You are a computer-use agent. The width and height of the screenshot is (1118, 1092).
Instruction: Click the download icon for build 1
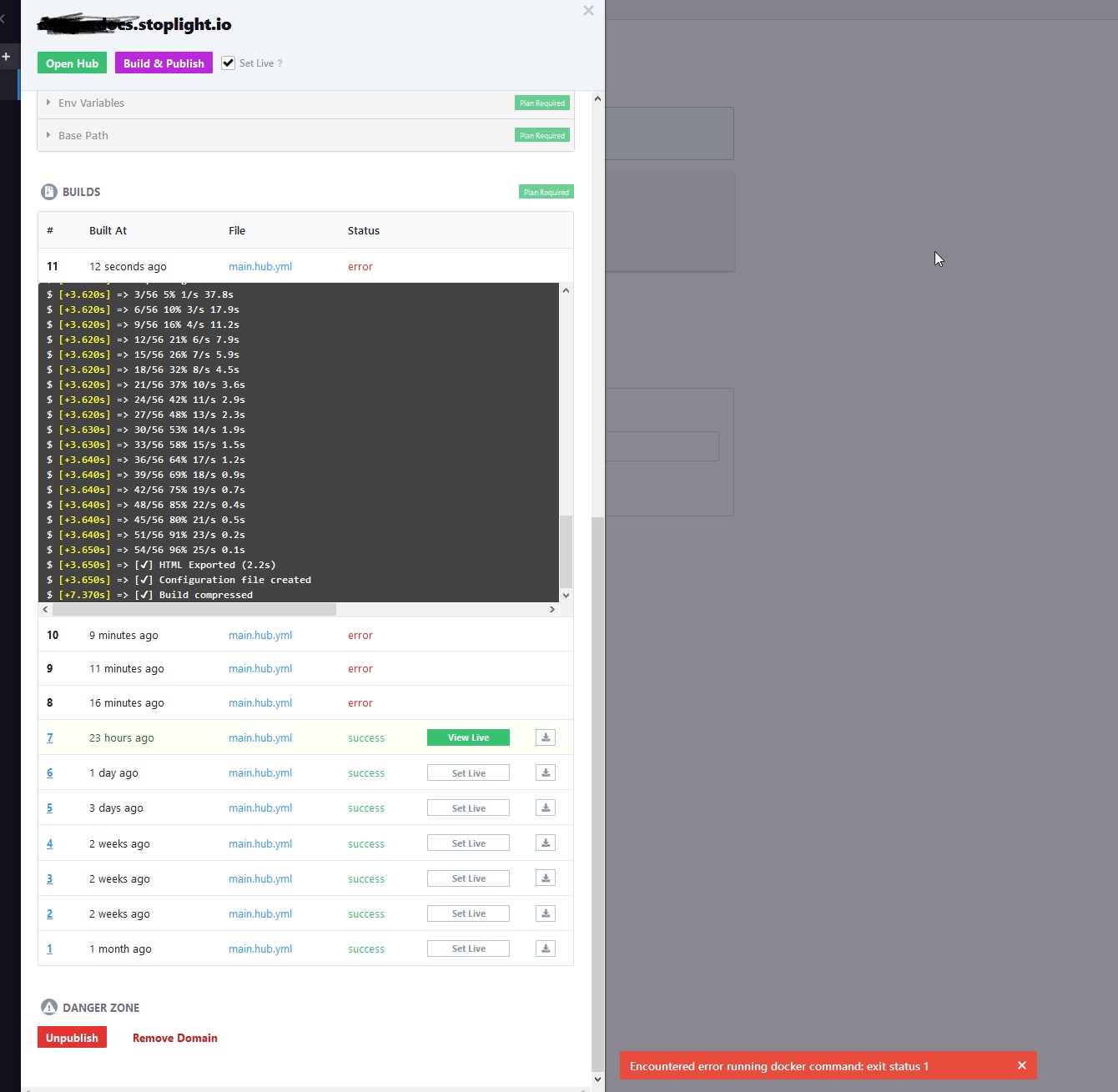coord(546,949)
